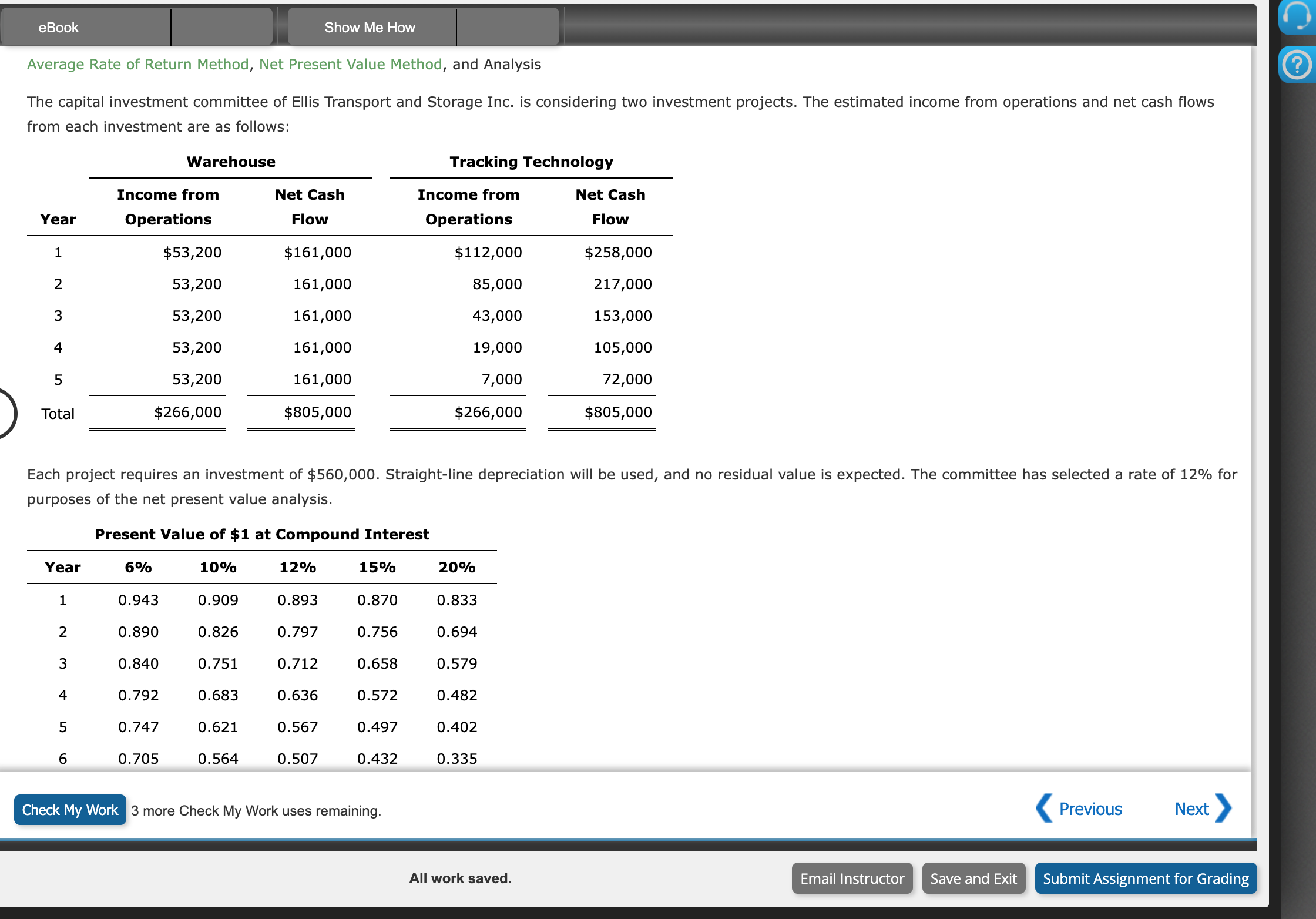Launch the Show Me How tutorial

click(370, 27)
